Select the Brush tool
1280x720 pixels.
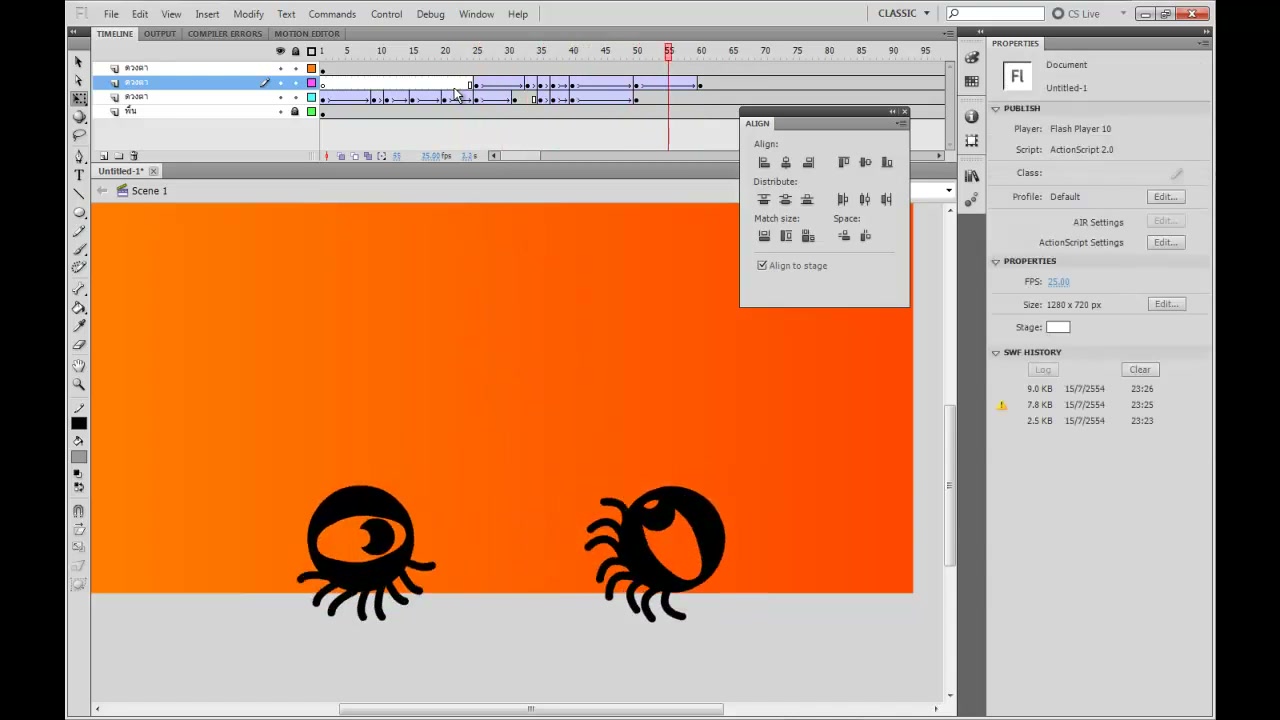click(x=79, y=249)
